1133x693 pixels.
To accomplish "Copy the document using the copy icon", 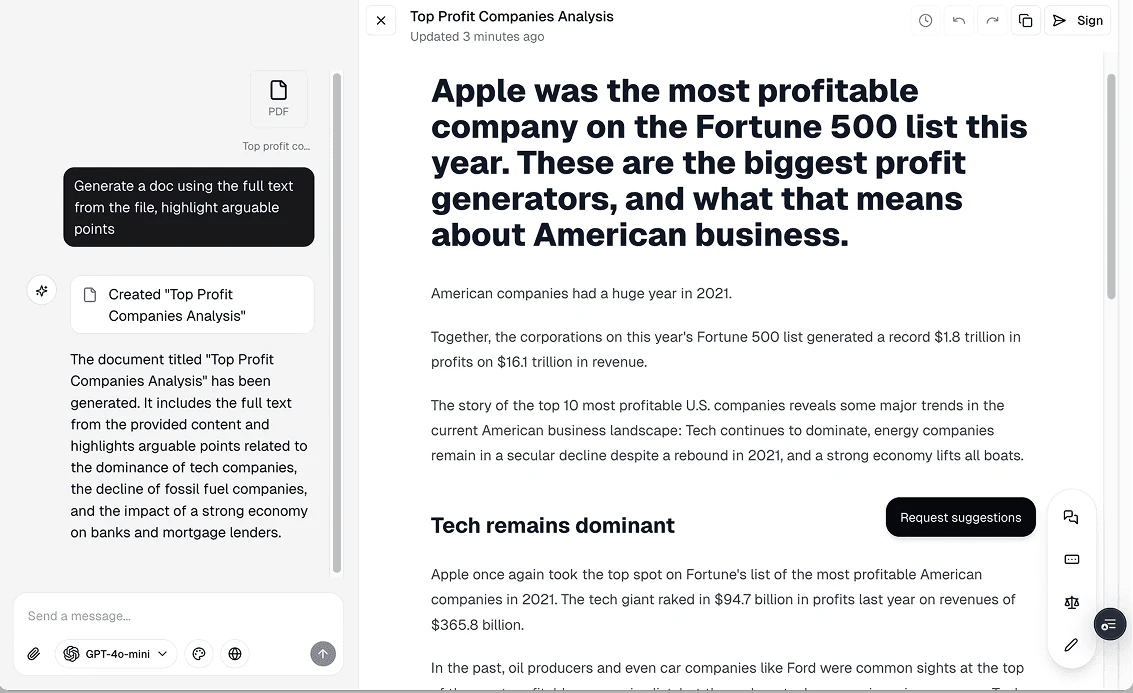I will (x=1025, y=20).
